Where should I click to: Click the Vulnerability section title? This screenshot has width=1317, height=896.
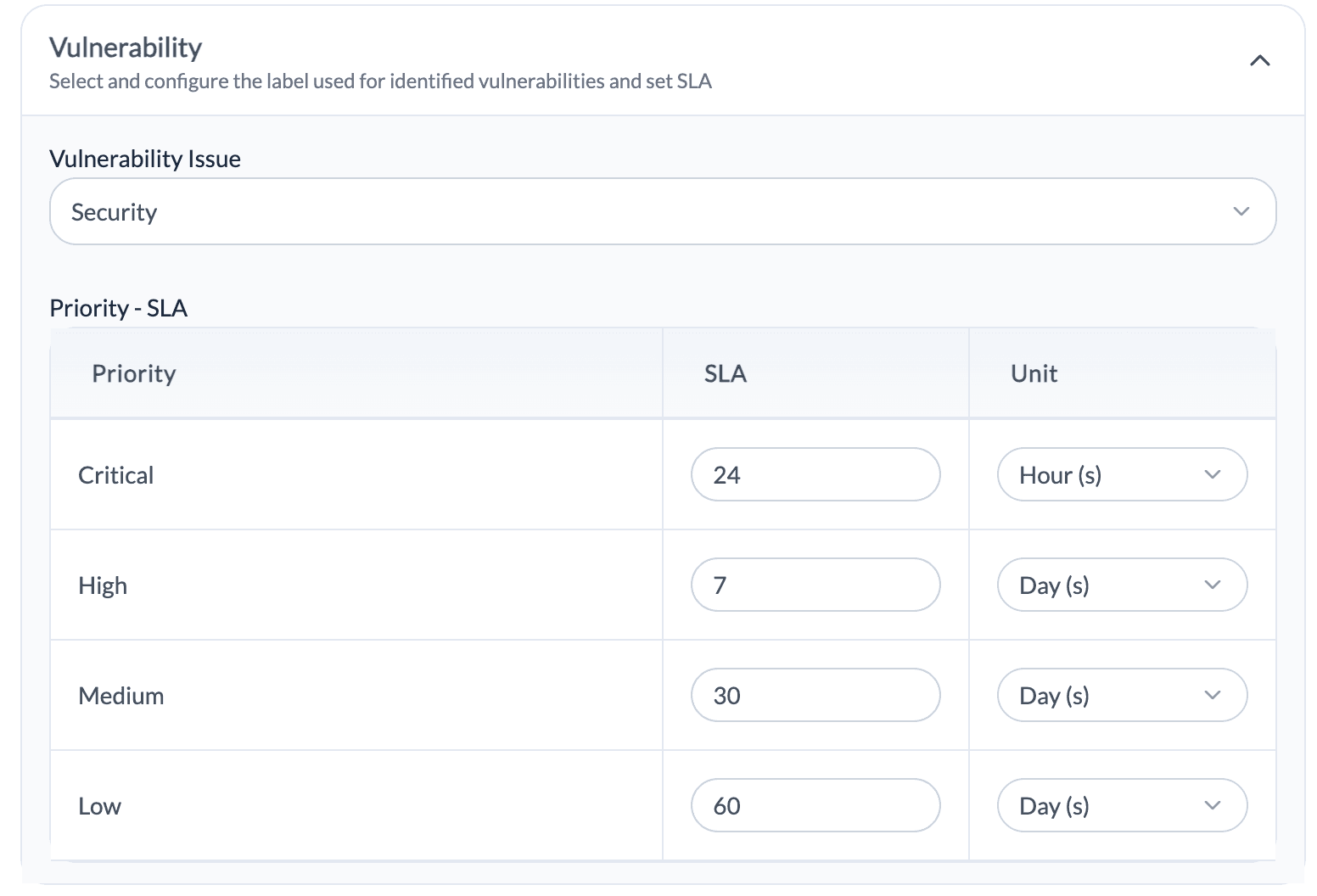126,48
